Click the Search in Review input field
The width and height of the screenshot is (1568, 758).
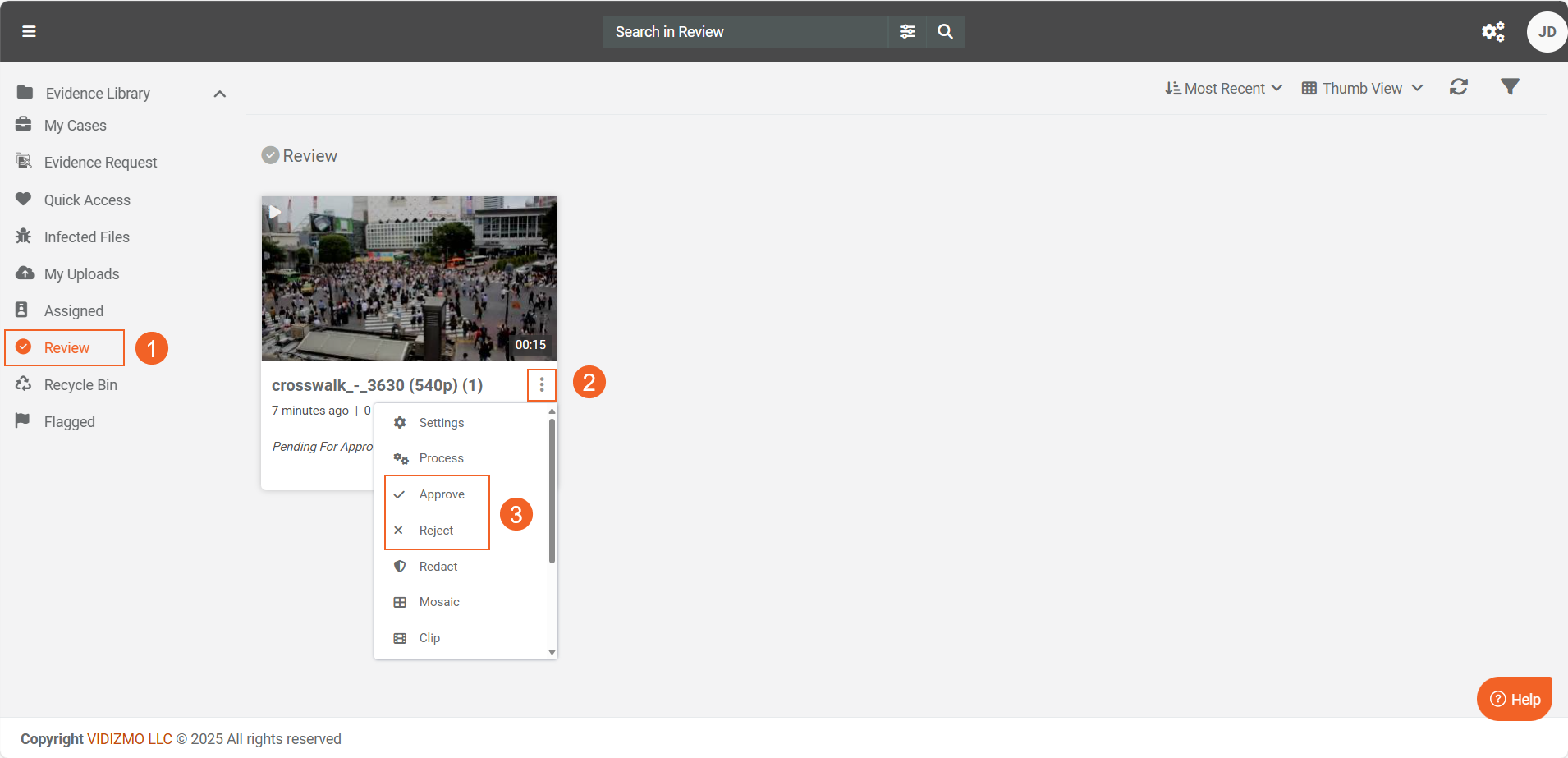[x=745, y=31]
